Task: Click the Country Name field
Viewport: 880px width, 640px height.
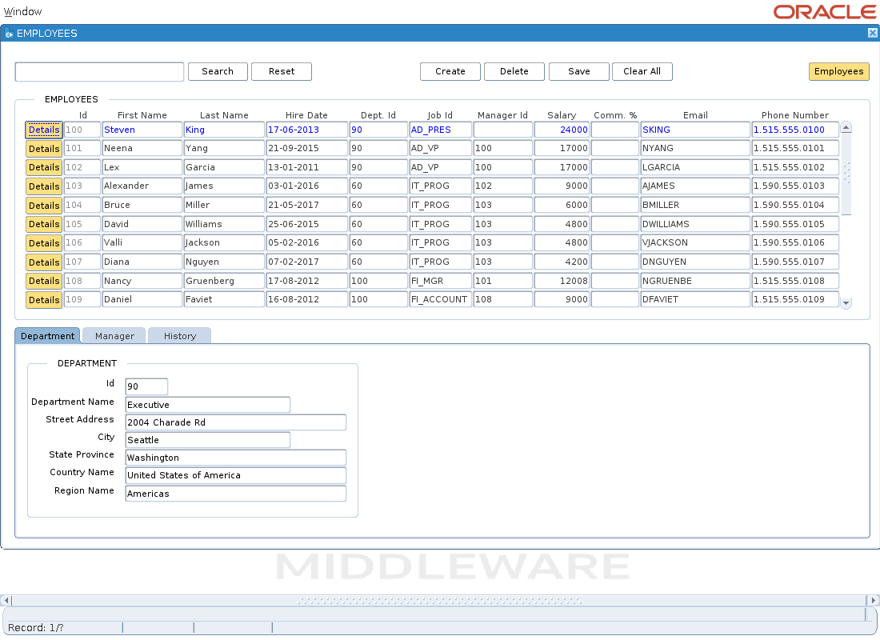Action: click(x=236, y=476)
